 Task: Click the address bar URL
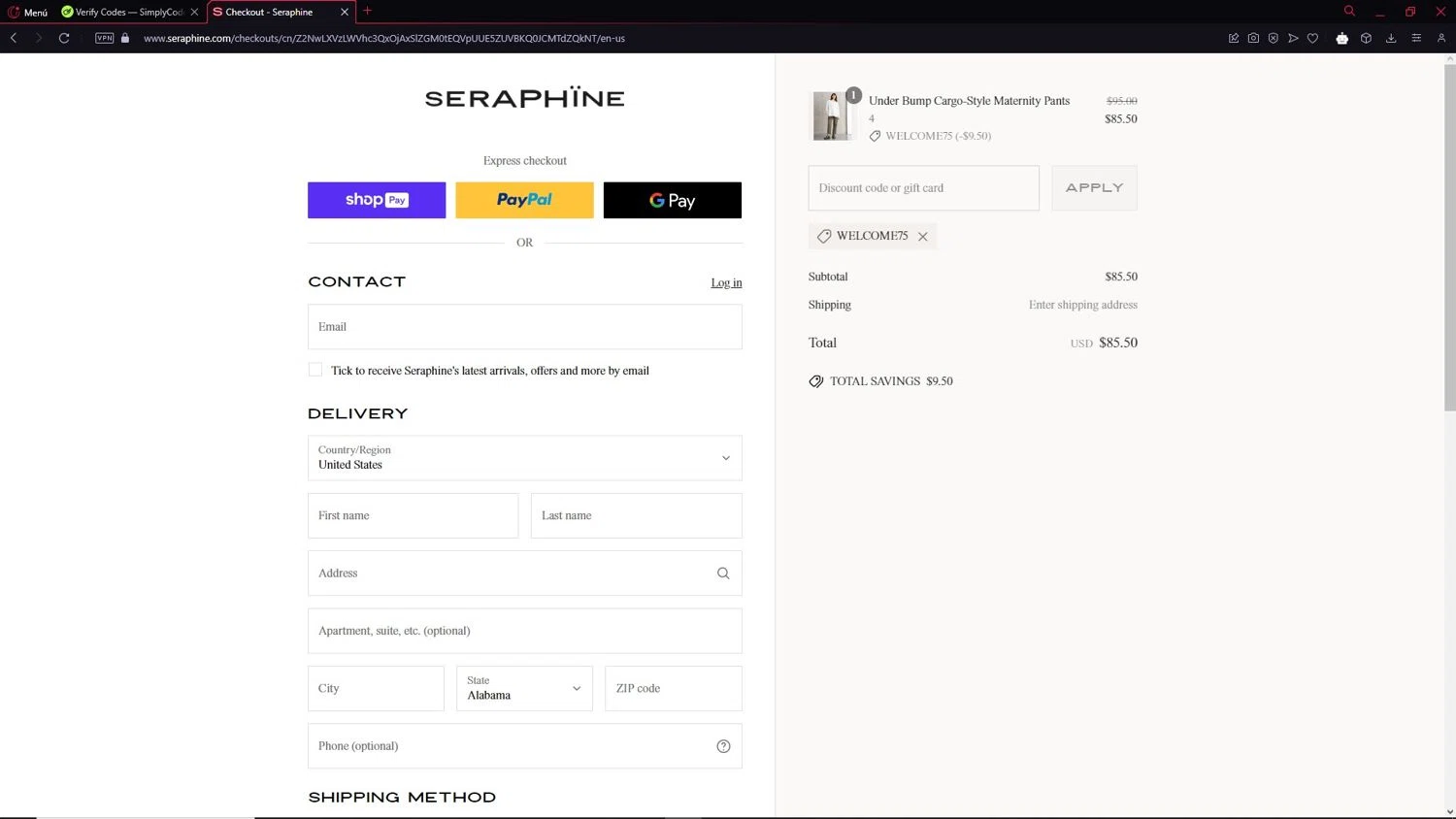coord(384,38)
